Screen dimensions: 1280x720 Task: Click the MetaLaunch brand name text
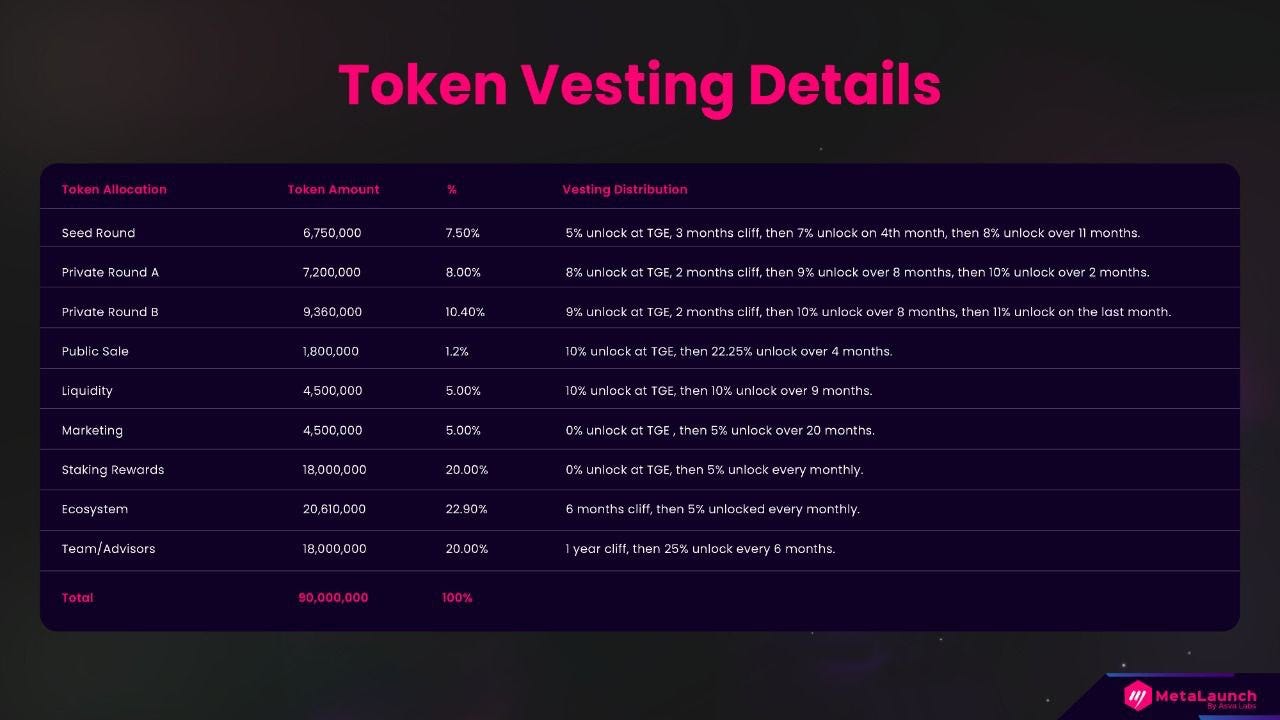coord(1205,695)
